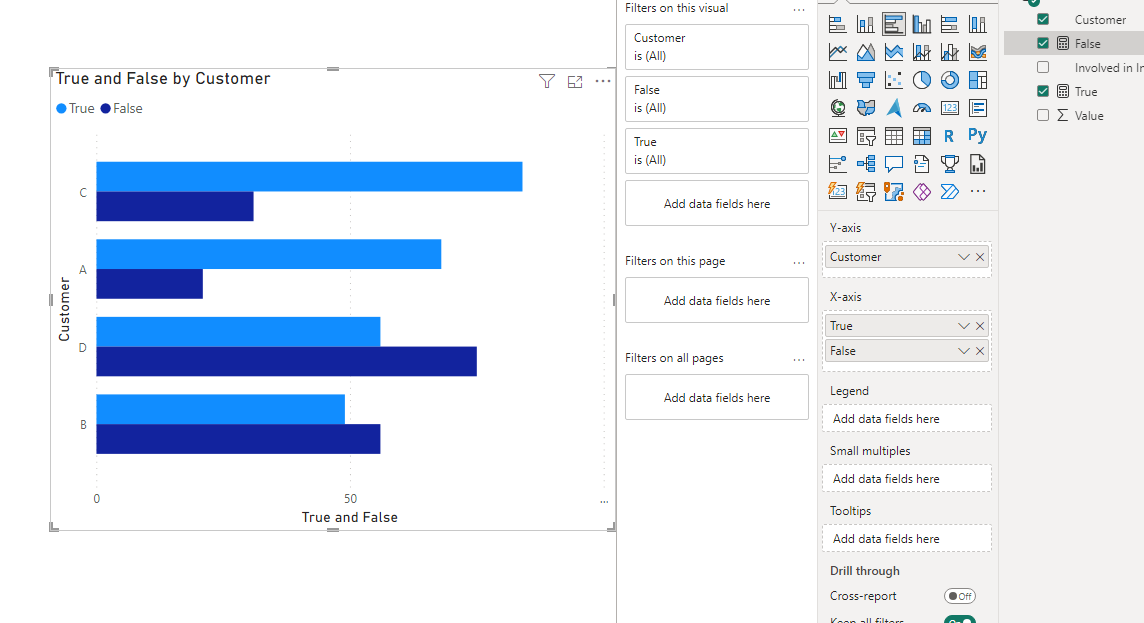Choose the Gauge visual
This screenshot has height=623, width=1144.
pyautogui.click(x=921, y=108)
